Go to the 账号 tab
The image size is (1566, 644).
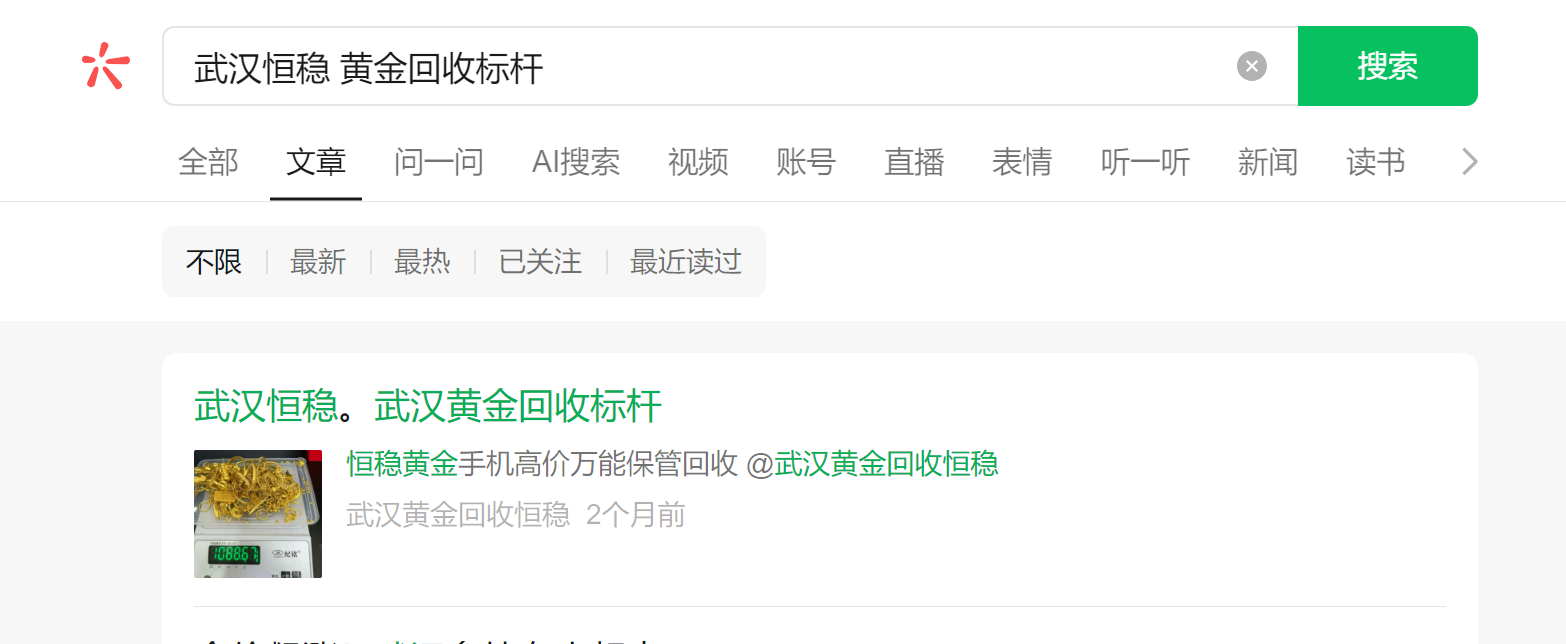point(806,161)
